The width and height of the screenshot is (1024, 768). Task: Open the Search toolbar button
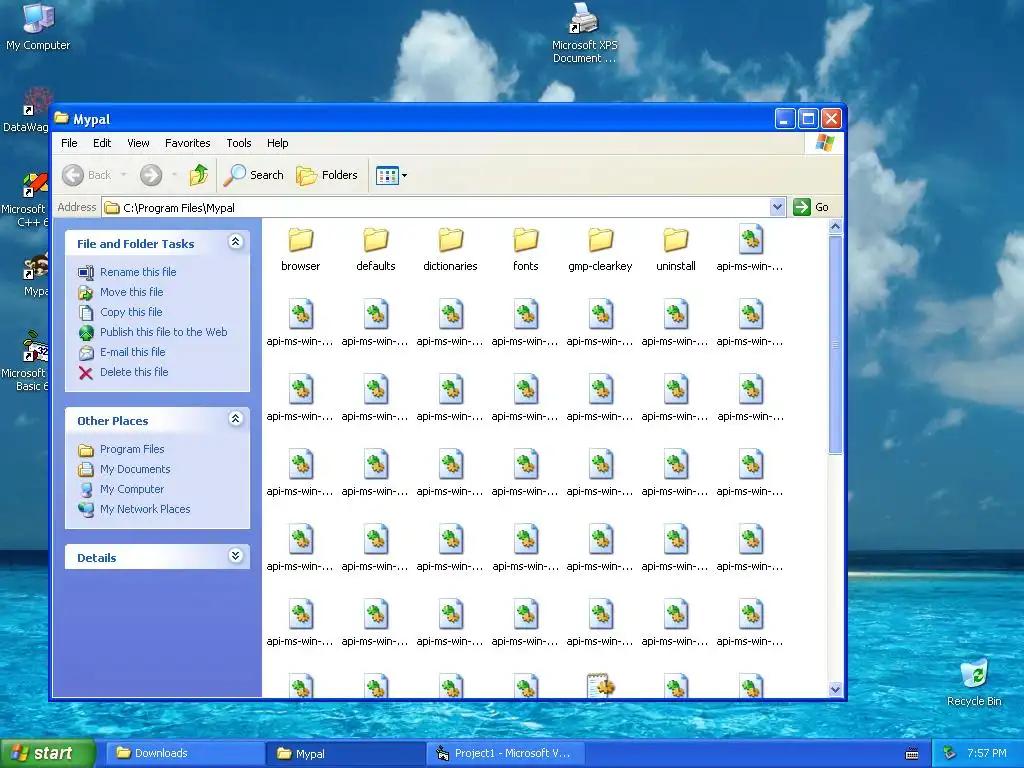point(254,175)
